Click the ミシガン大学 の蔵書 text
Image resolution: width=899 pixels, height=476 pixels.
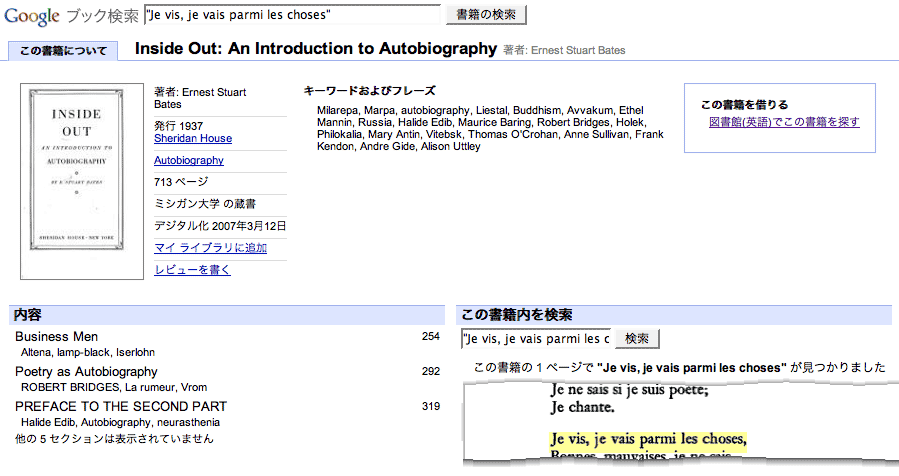pos(205,204)
